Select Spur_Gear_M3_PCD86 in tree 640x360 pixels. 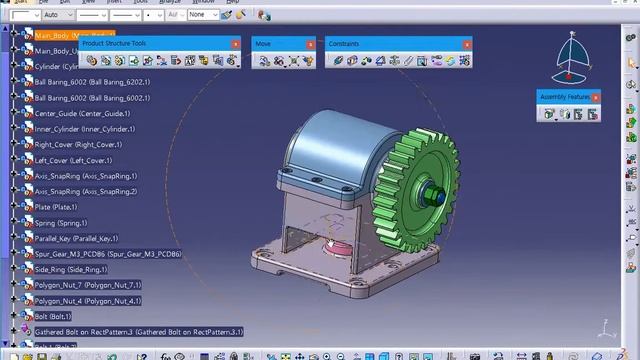[108, 254]
